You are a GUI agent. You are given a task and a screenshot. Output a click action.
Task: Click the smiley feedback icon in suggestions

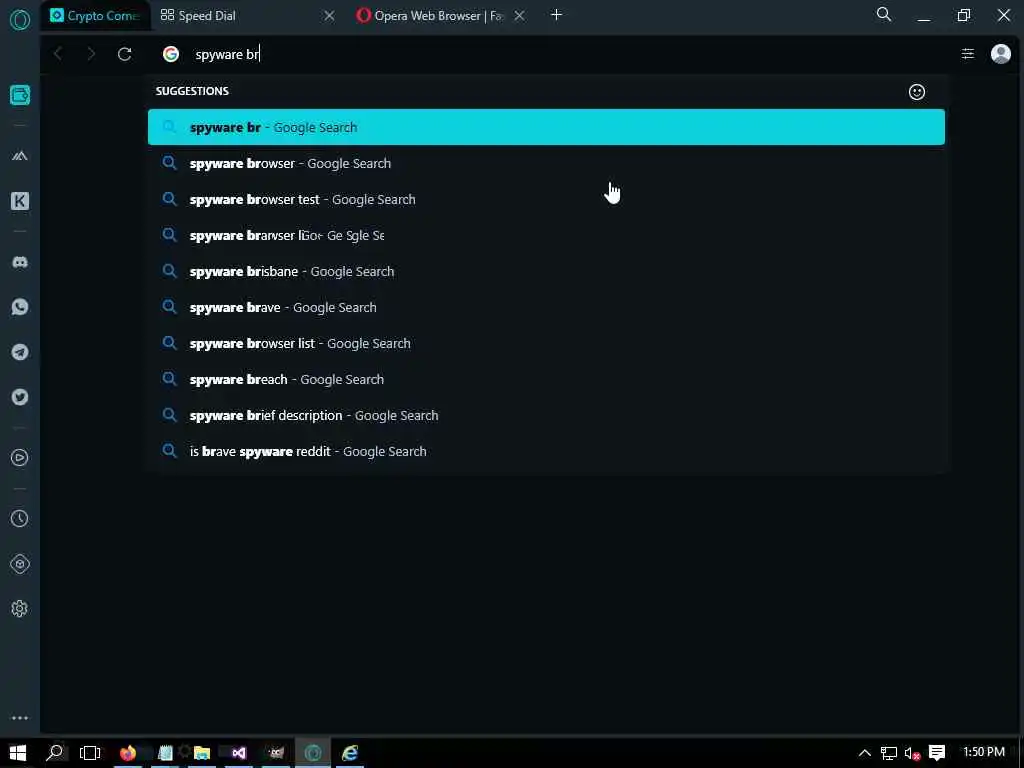click(917, 92)
